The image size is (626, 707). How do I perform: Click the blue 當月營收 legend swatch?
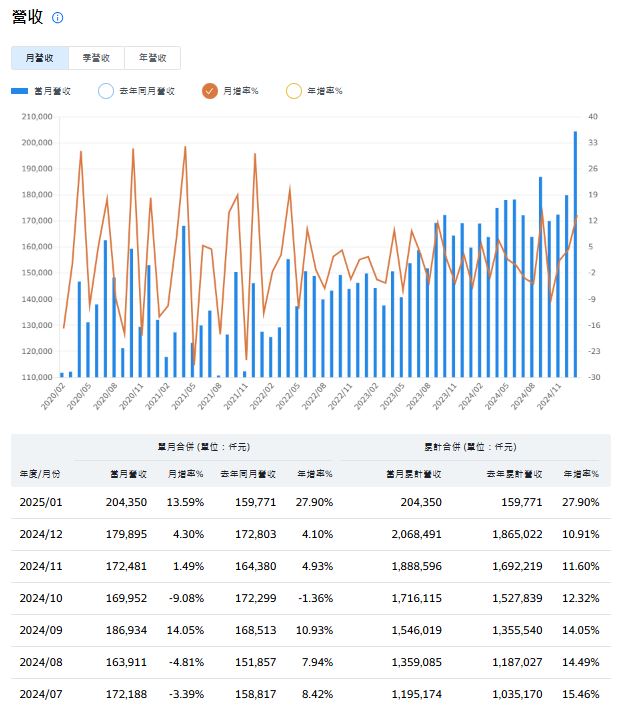(x=19, y=91)
